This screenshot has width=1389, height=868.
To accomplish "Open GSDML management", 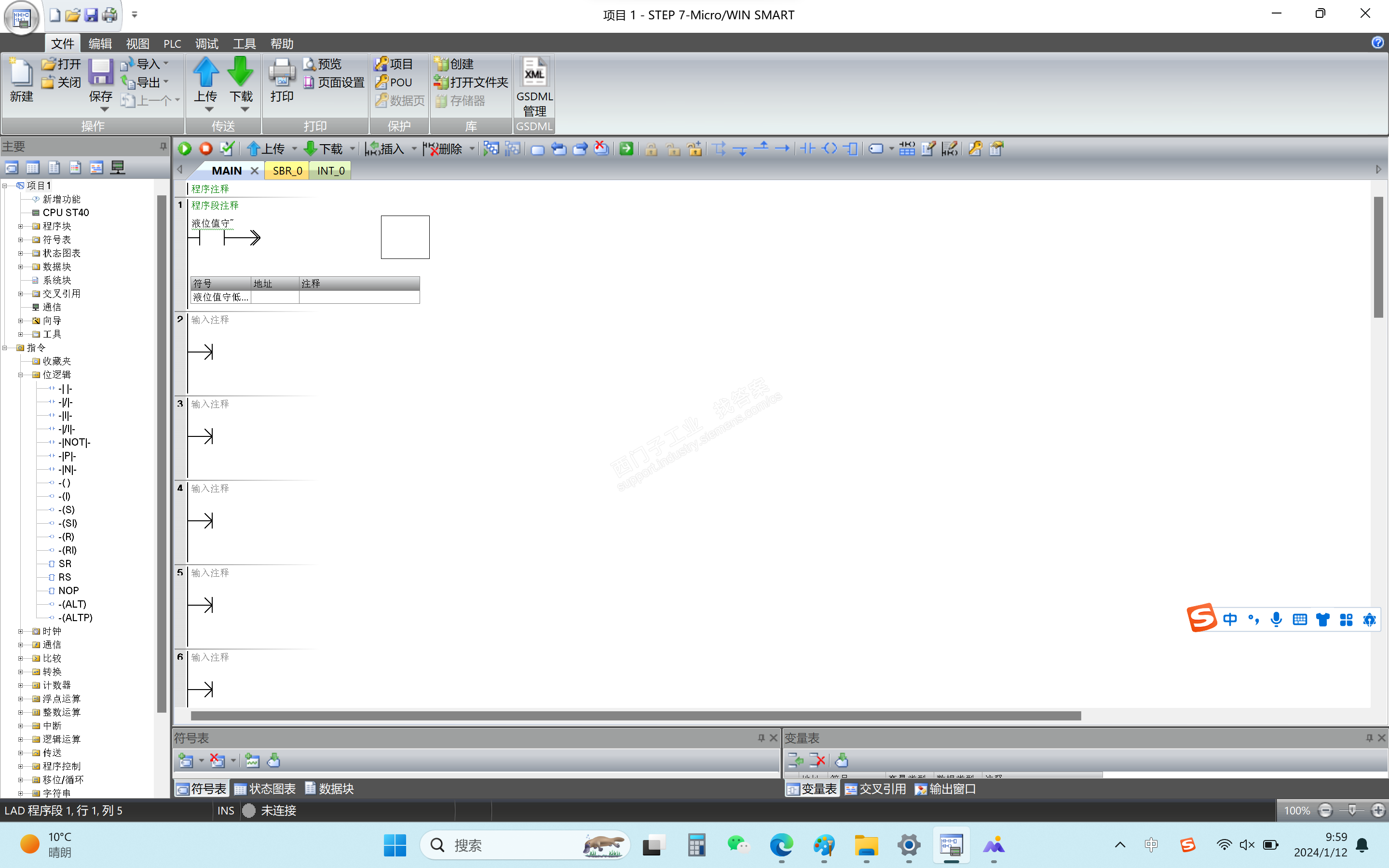I will point(534,86).
